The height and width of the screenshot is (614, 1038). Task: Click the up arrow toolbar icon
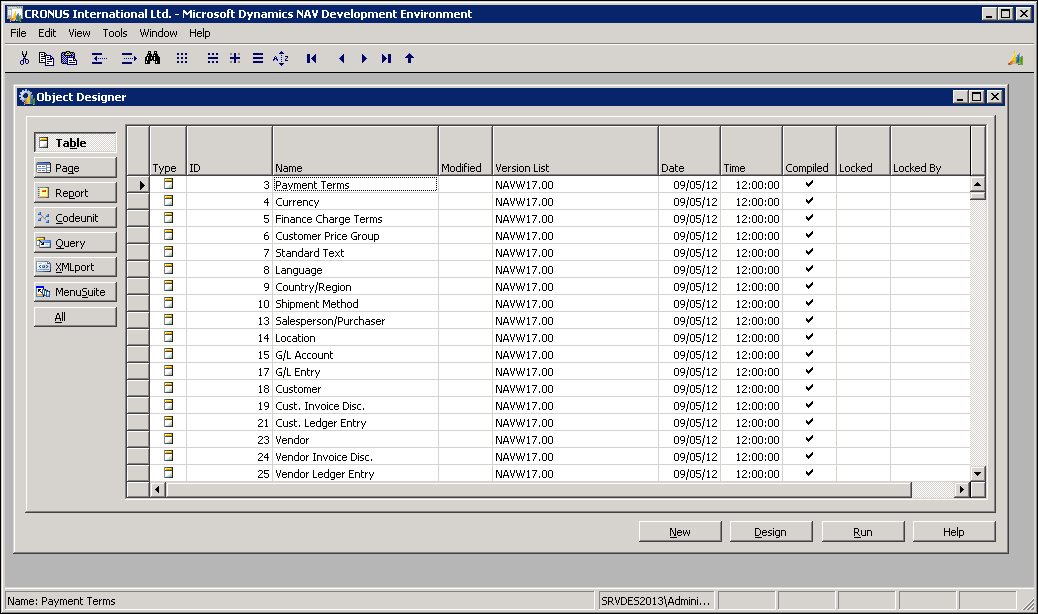click(x=409, y=58)
